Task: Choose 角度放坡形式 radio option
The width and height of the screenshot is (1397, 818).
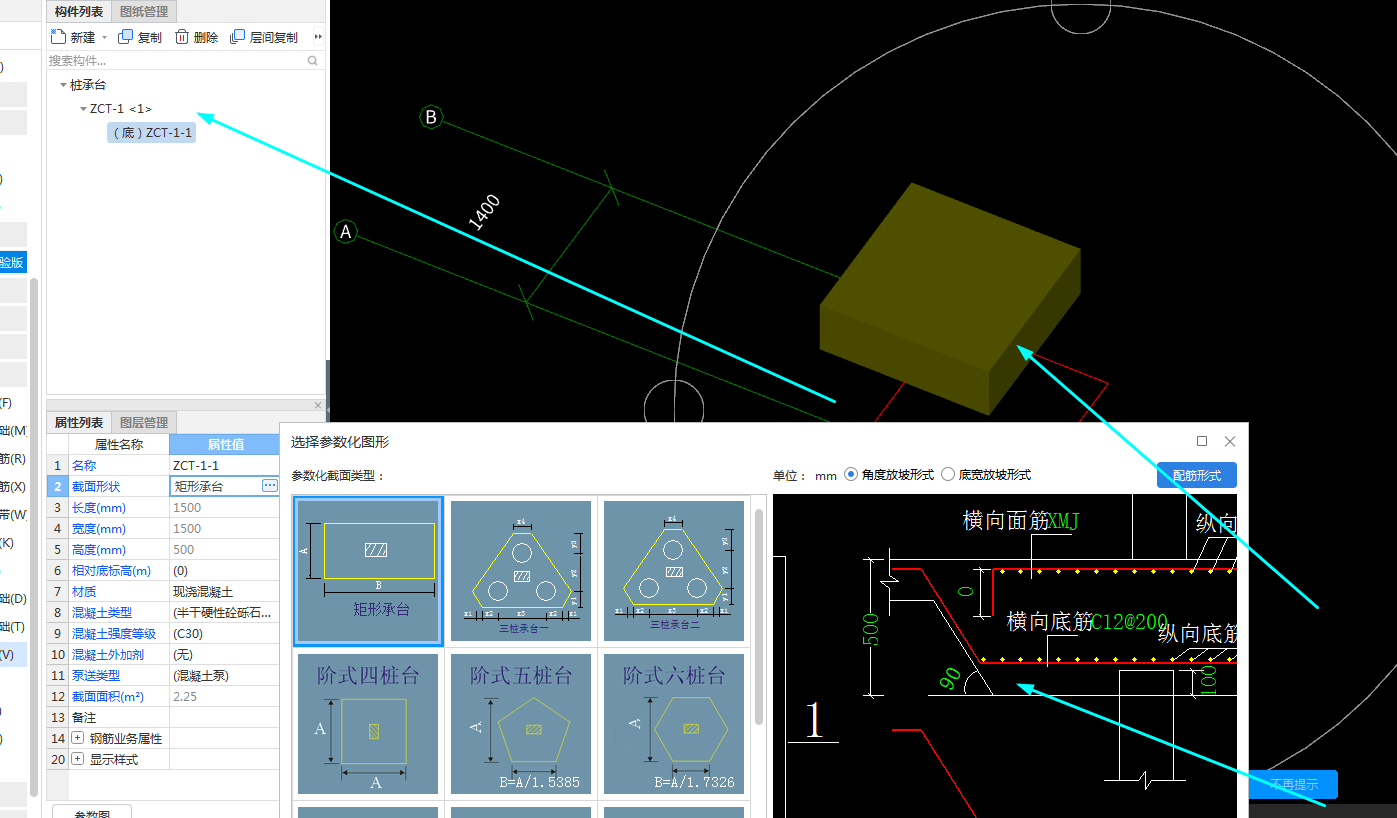Action: 851,475
